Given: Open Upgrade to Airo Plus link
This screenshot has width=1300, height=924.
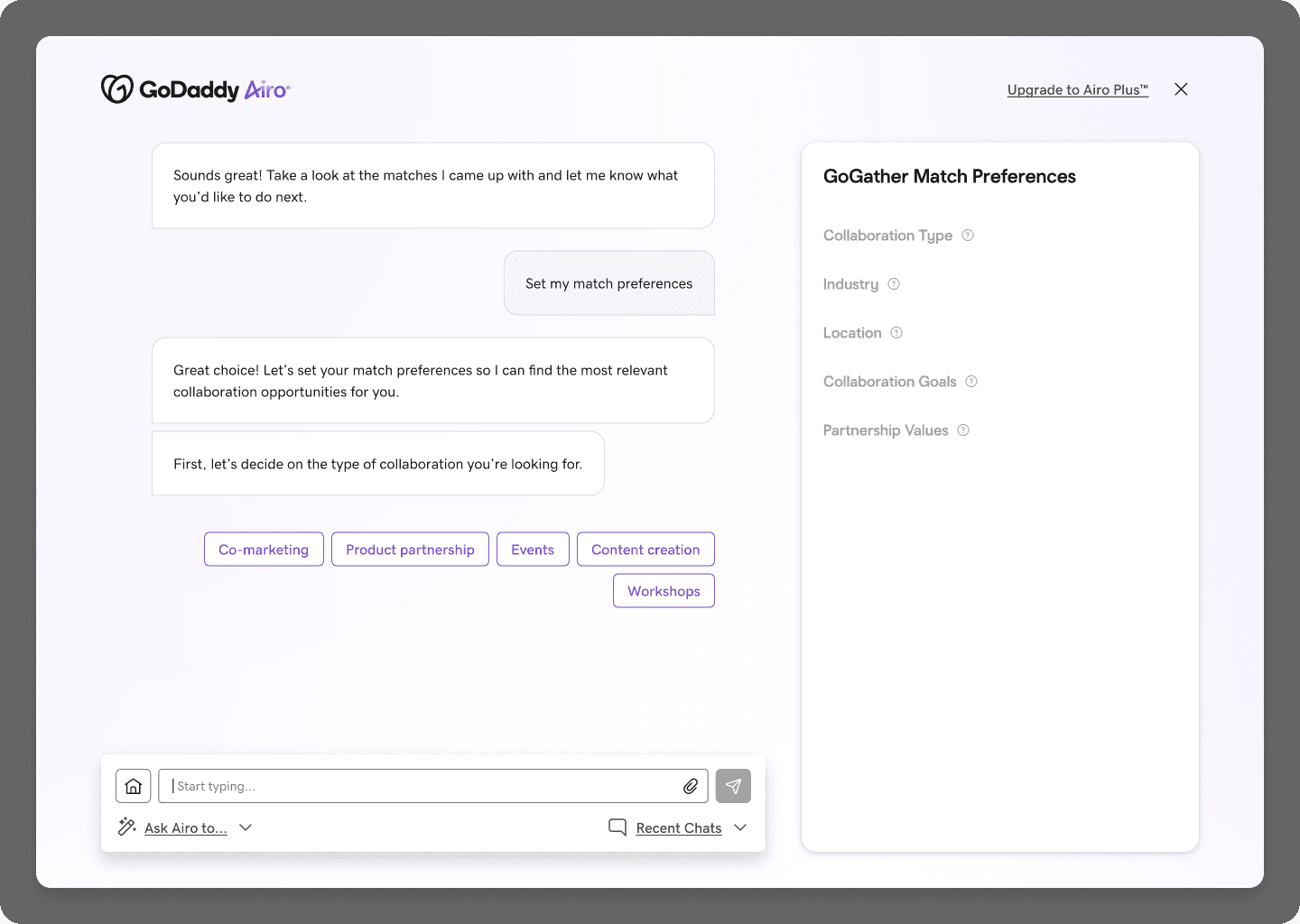Looking at the screenshot, I should [1078, 89].
